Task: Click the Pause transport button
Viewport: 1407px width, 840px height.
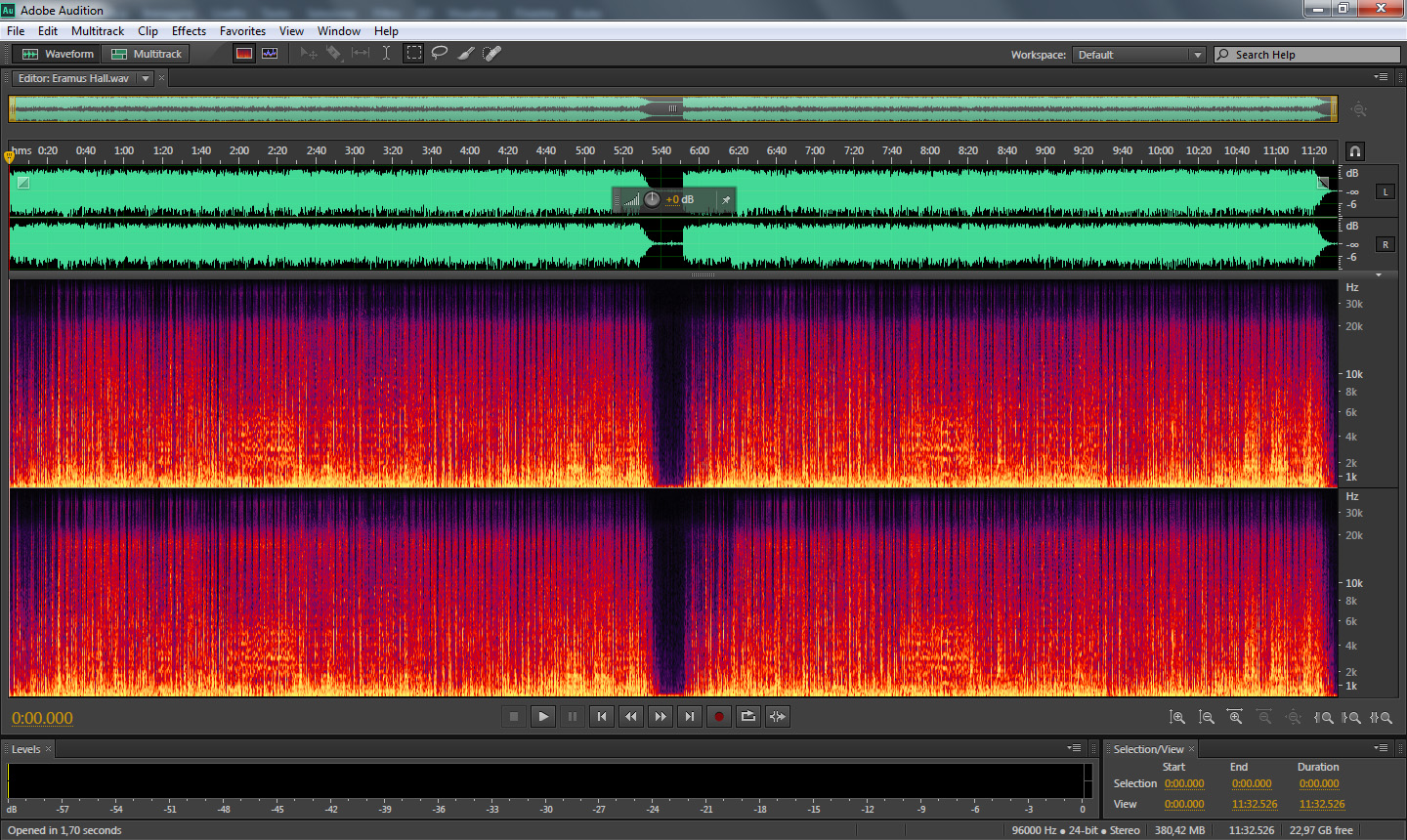Action: 573,717
